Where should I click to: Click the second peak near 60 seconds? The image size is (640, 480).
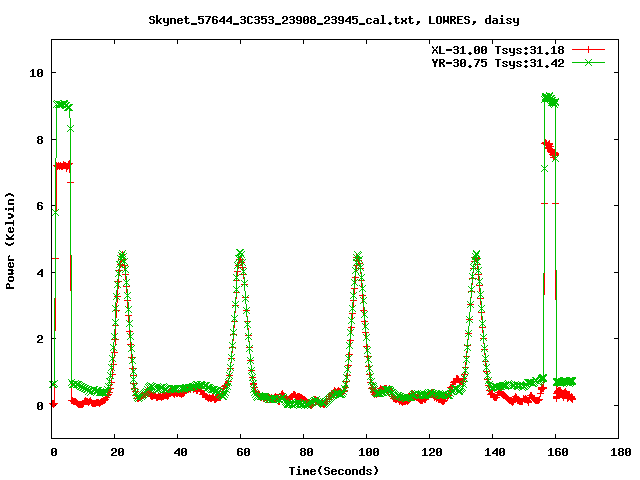(x=240, y=255)
